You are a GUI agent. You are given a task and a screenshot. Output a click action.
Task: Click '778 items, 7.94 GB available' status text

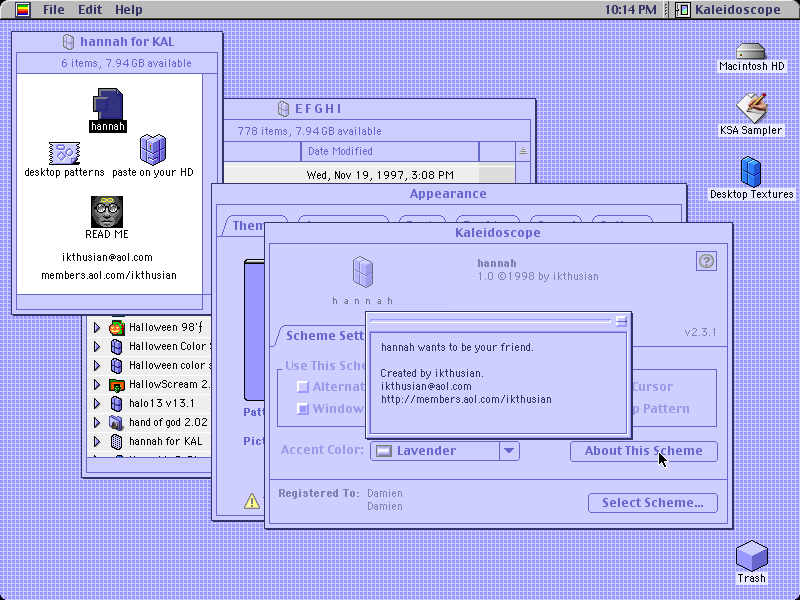(x=309, y=131)
